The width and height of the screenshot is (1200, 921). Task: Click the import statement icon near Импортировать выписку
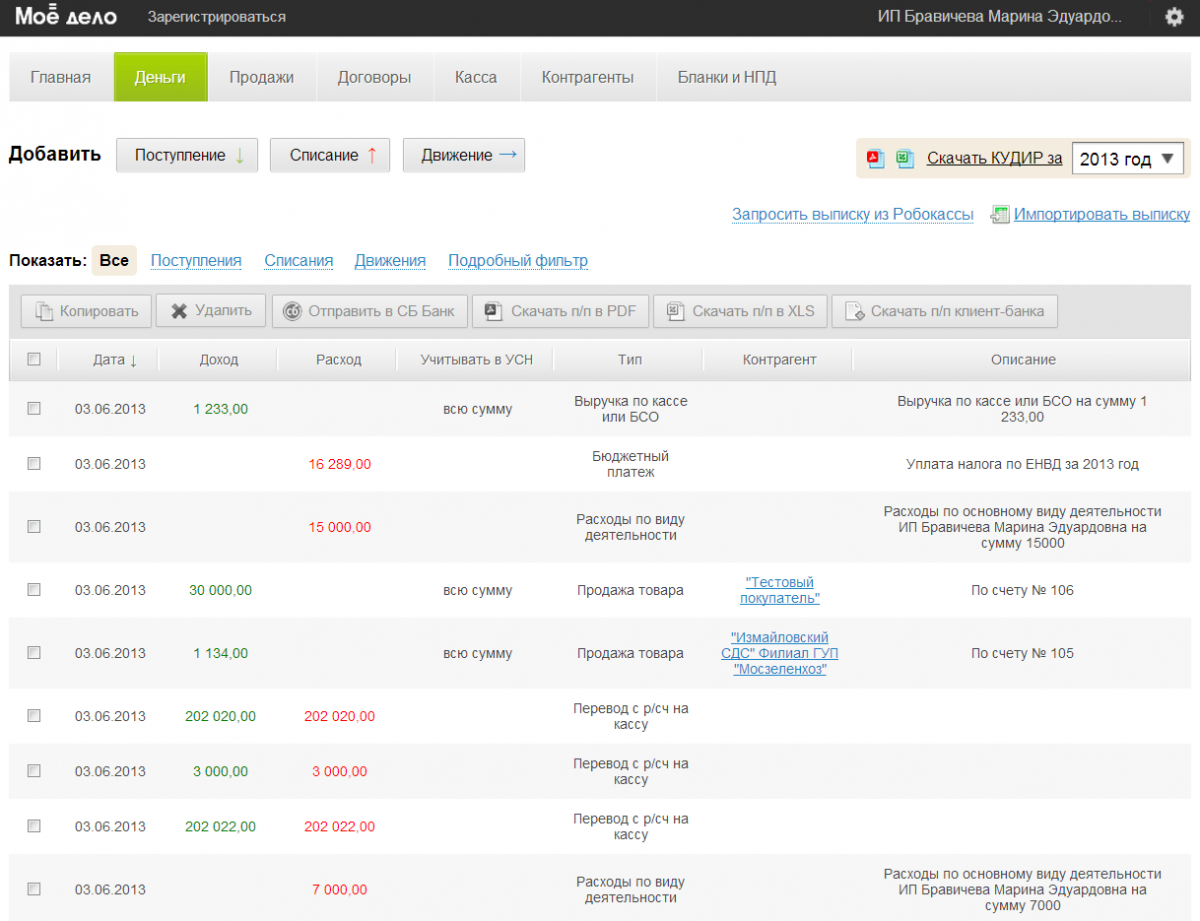tap(999, 214)
